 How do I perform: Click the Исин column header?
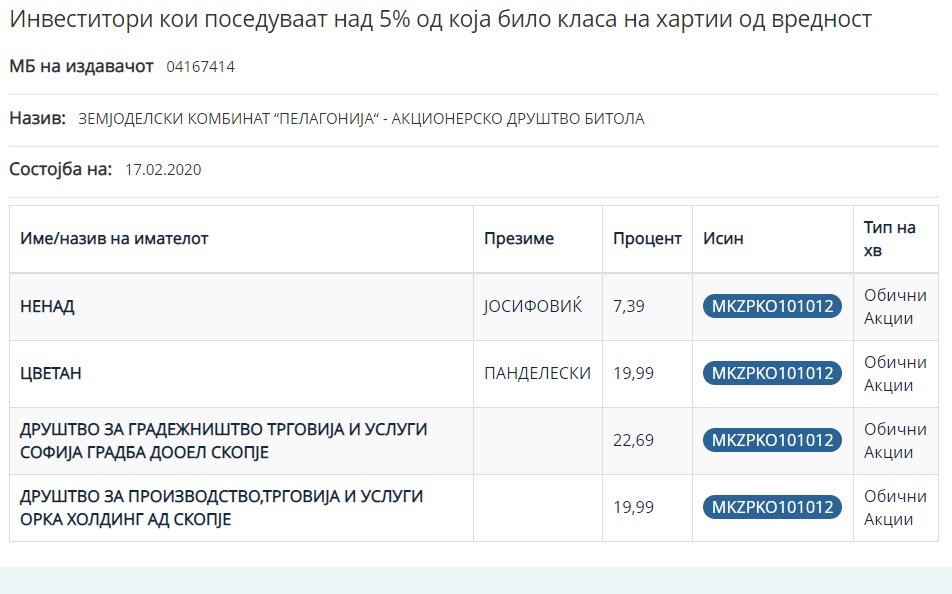[x=723, y=239]
